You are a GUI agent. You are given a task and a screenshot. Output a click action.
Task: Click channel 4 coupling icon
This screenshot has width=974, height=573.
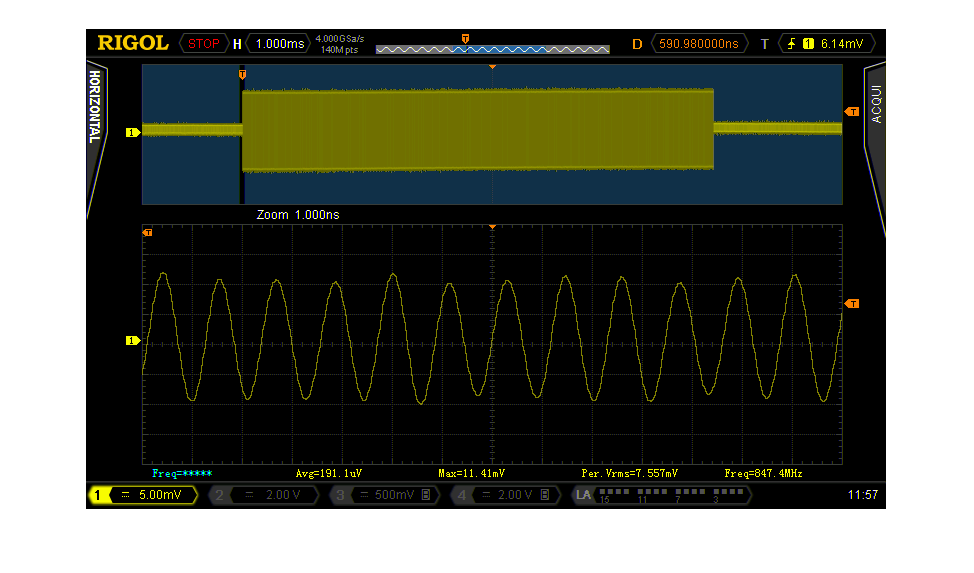[487, 495]
